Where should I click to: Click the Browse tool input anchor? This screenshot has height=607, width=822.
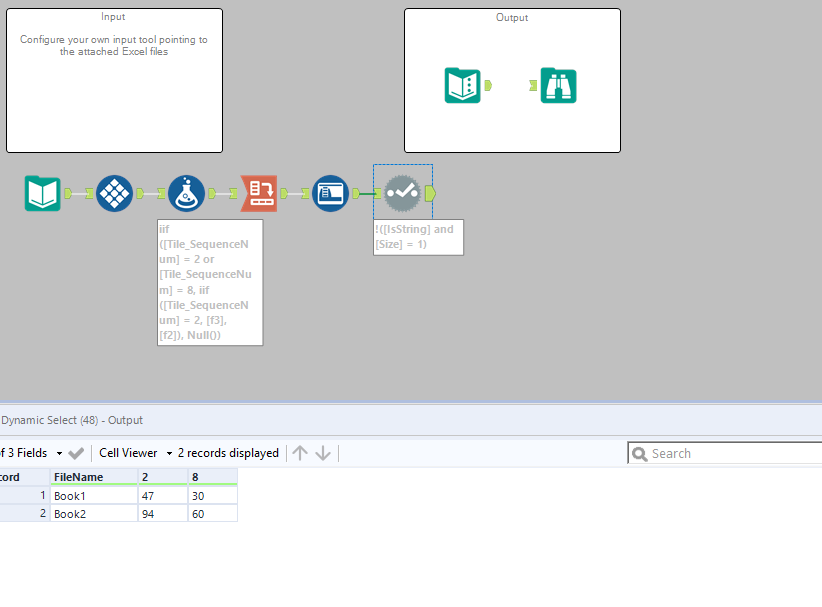coord(533,85)
